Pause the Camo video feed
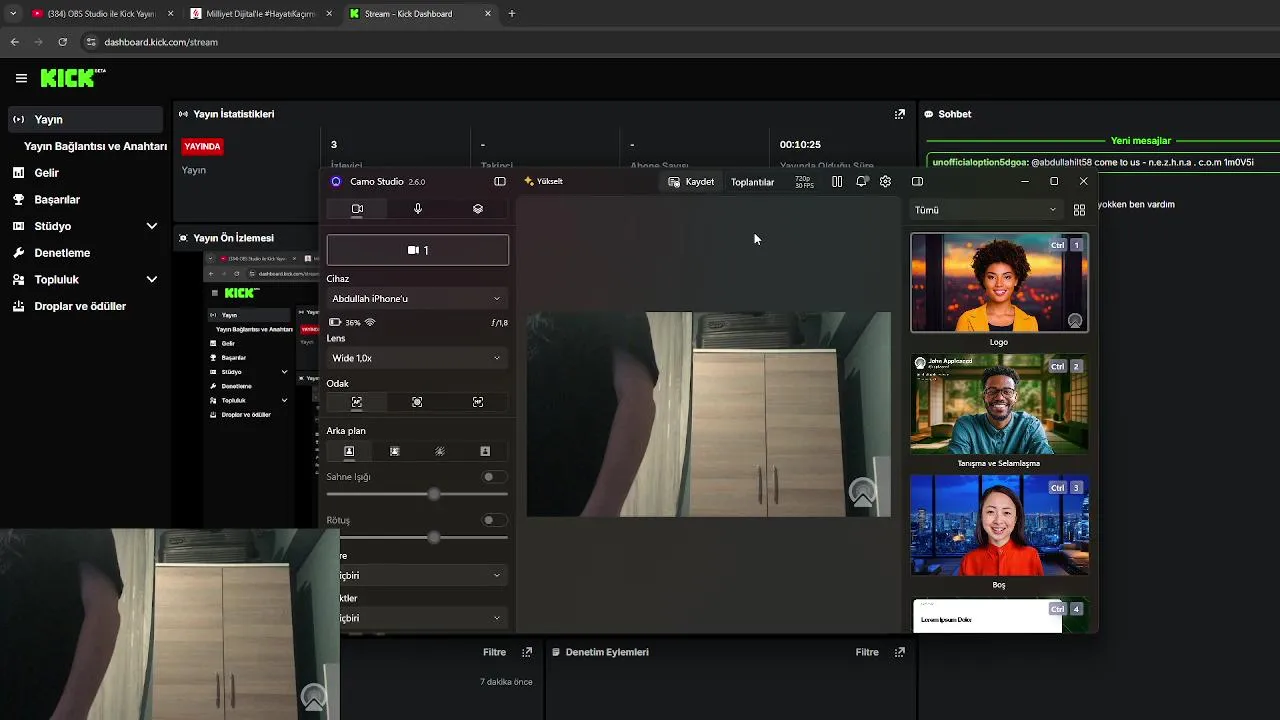The height and width of the screenshot is (720, 1280). [837, 182]
